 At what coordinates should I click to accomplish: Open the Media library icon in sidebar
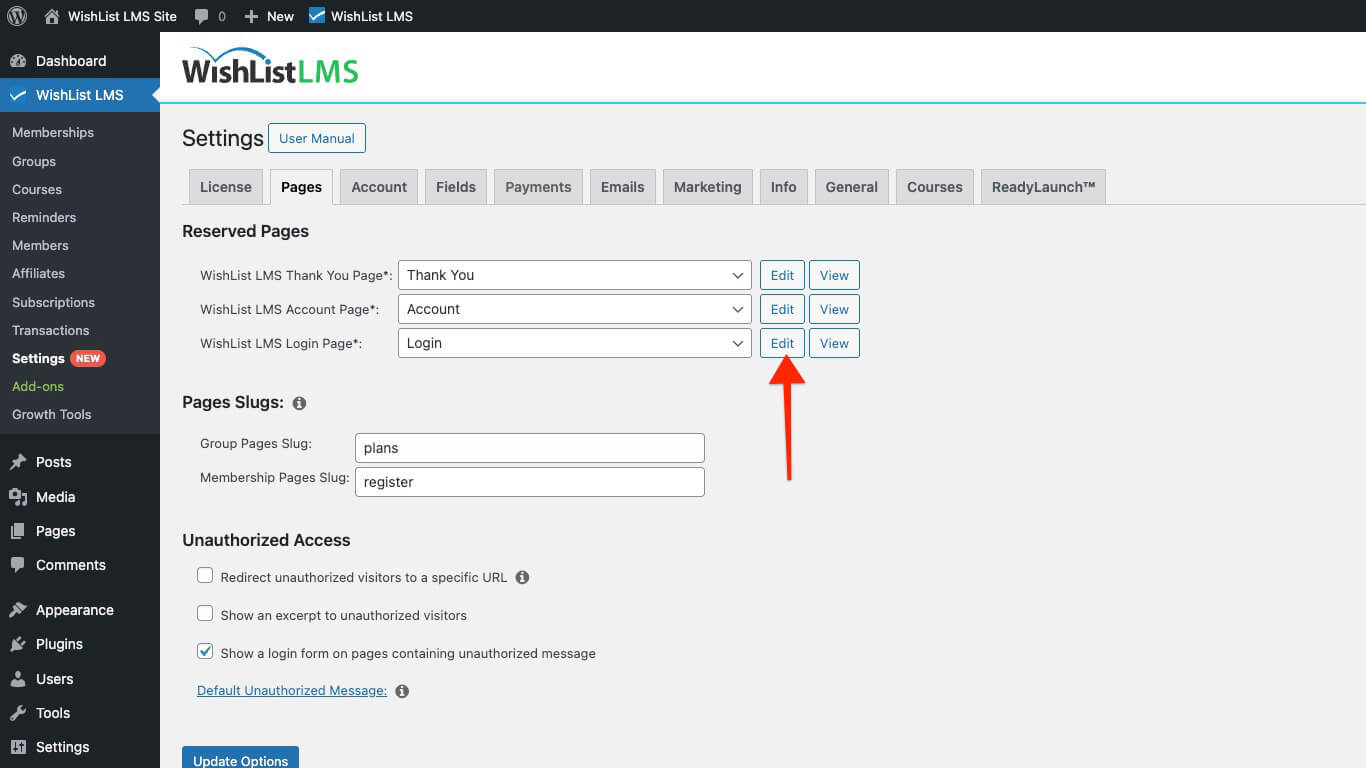click(x=20, y=496)
